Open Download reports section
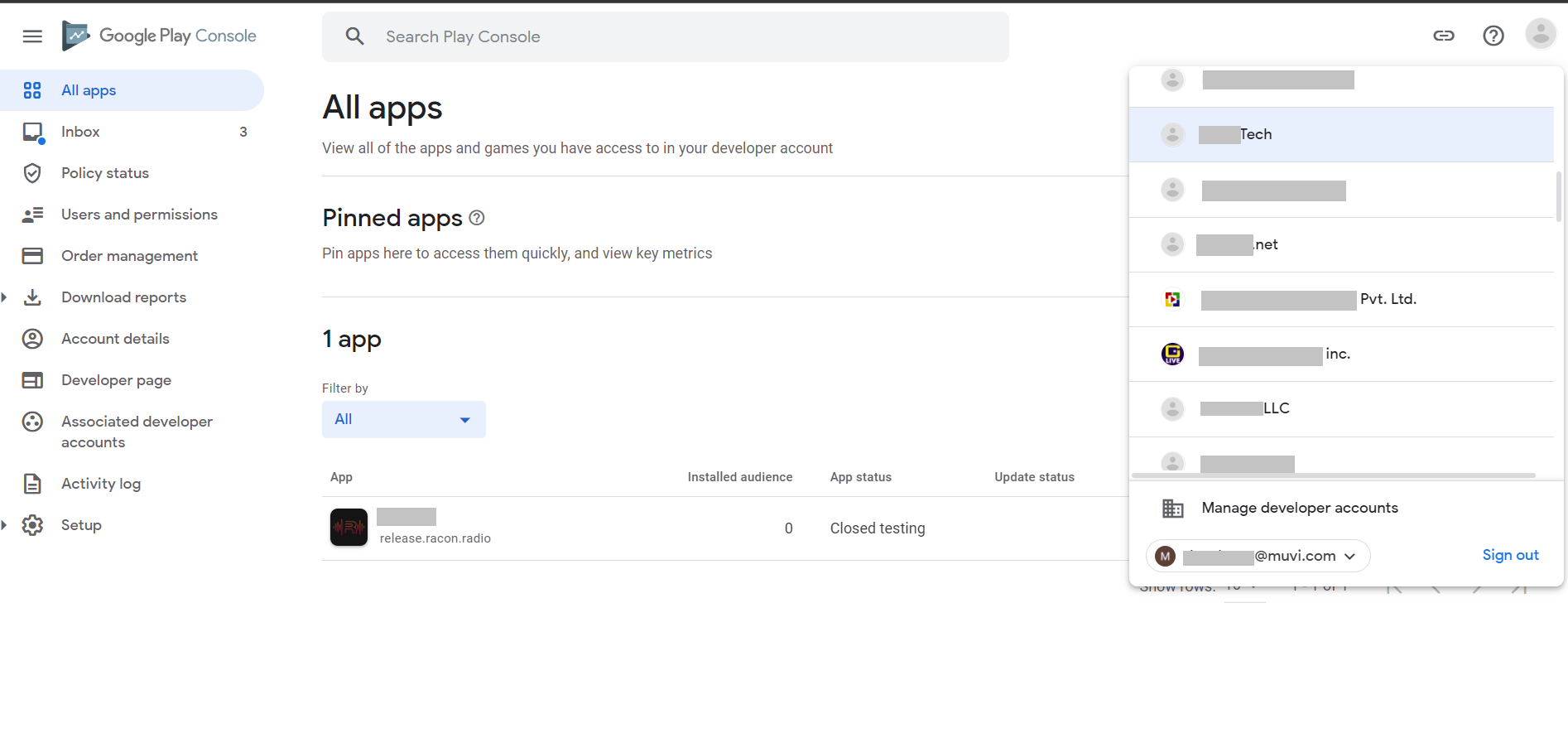The height and width of the screenshot is (738, 1568). pyautogui.click(x=132, y=297)
